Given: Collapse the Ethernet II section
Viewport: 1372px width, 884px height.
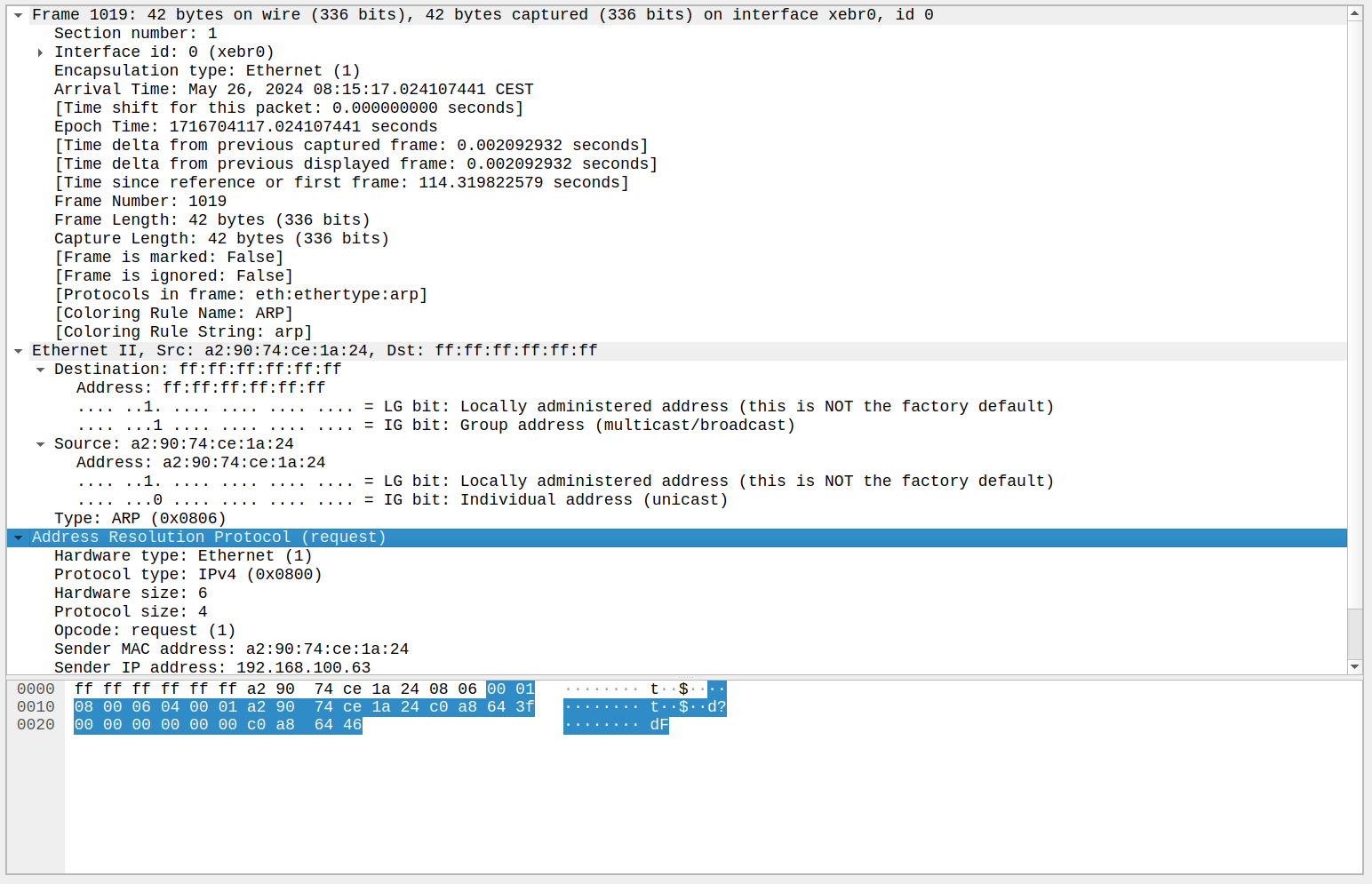Looking at the screenshot, I should [18, 351].
